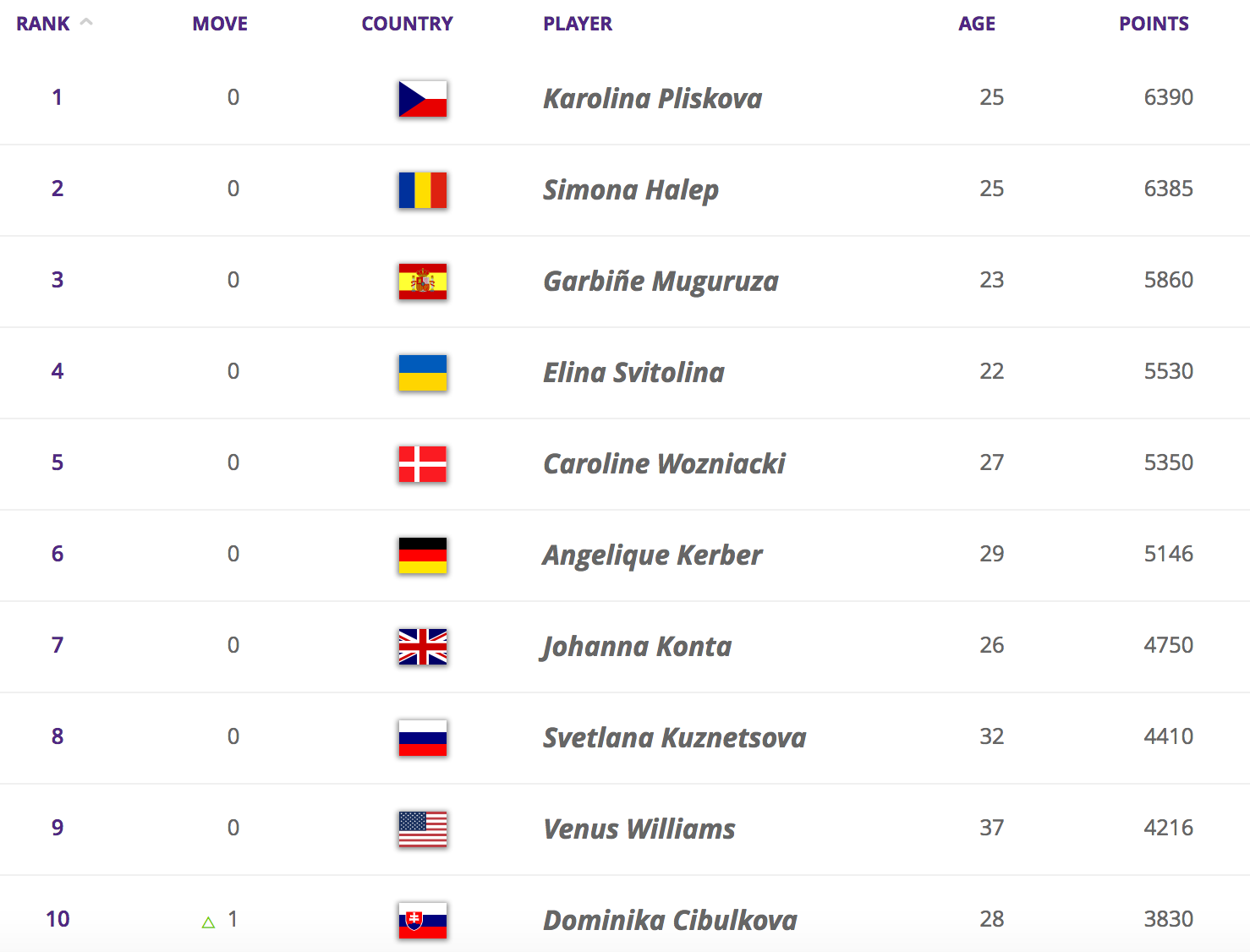Sort by the PLAYER column header
The height and width of the screenshot is (952, 1250).
pyautogui.click(x=578, y=24)
